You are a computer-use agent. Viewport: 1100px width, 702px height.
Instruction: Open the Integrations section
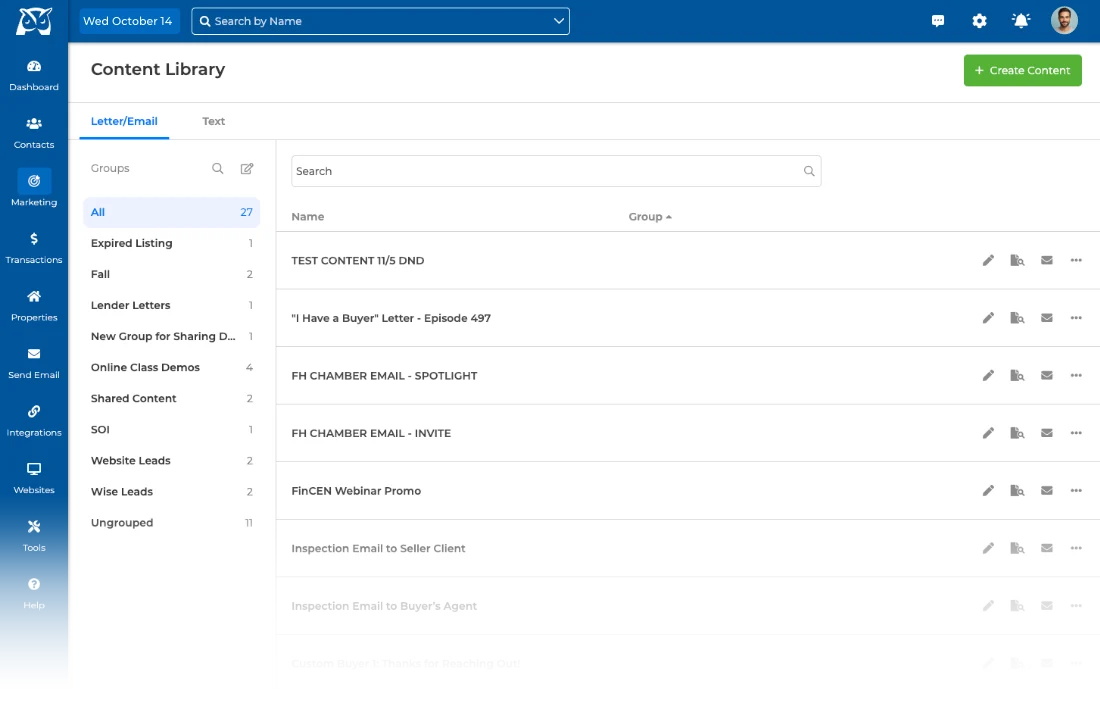[x=34, y=421]
